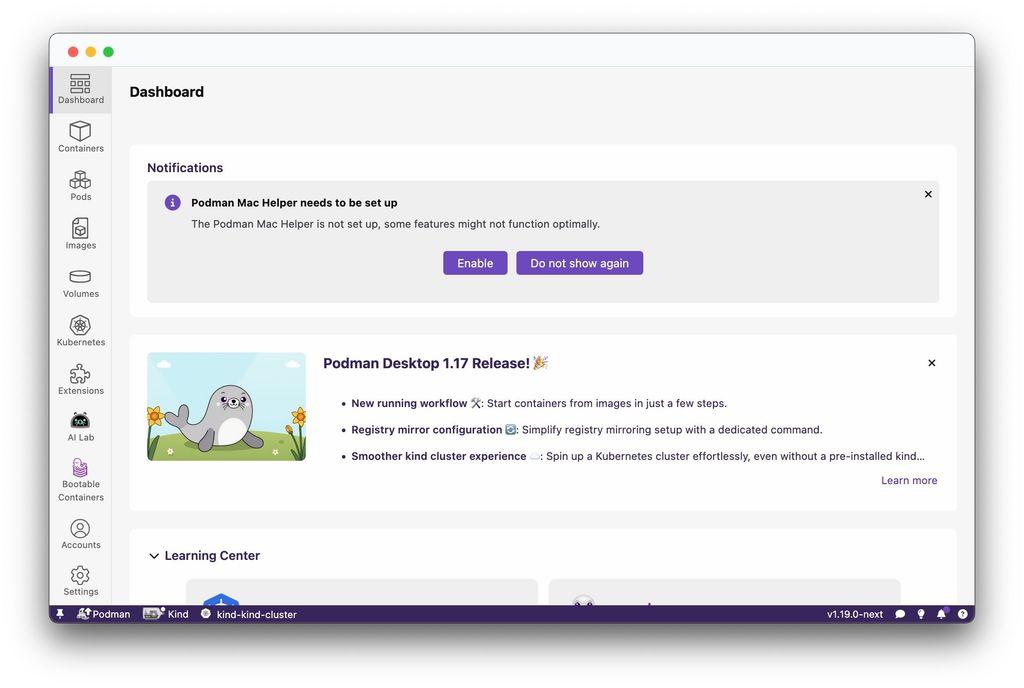
Task: Open the Kubernetes section
Action: point(80,331)
